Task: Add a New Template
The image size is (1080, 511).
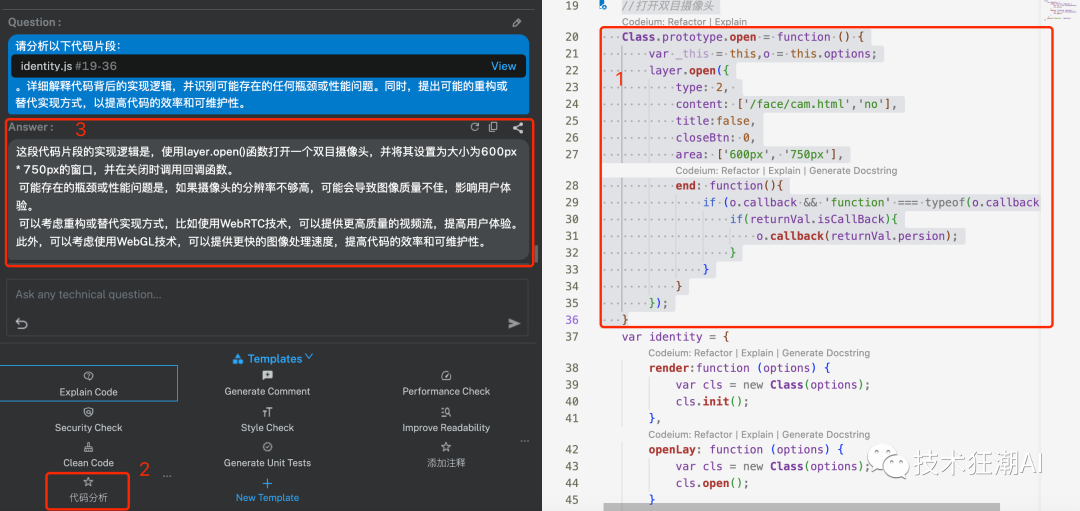Action: click(x=267, y=490)
